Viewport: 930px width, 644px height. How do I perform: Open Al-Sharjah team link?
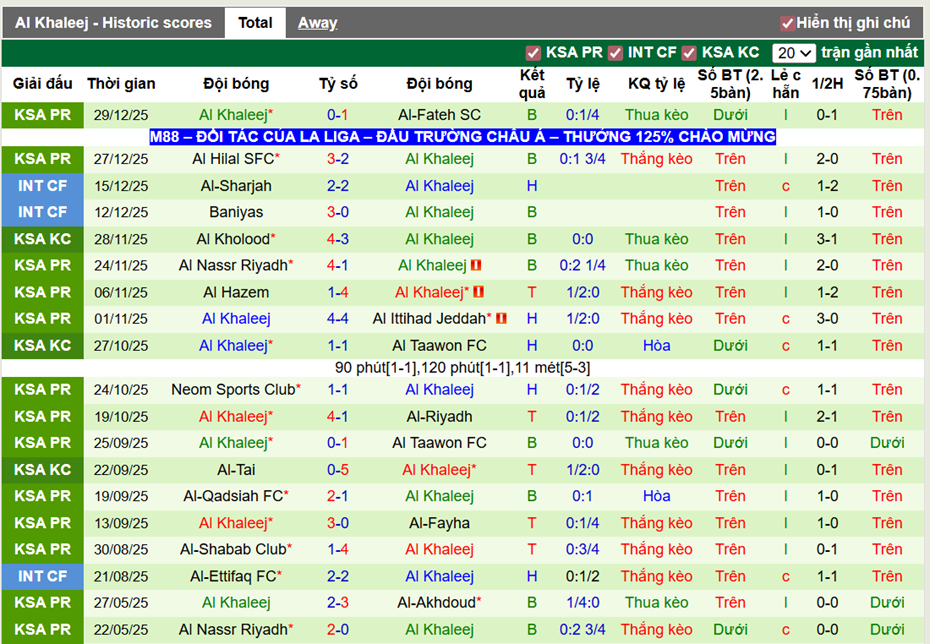click(x=236, y=186)
